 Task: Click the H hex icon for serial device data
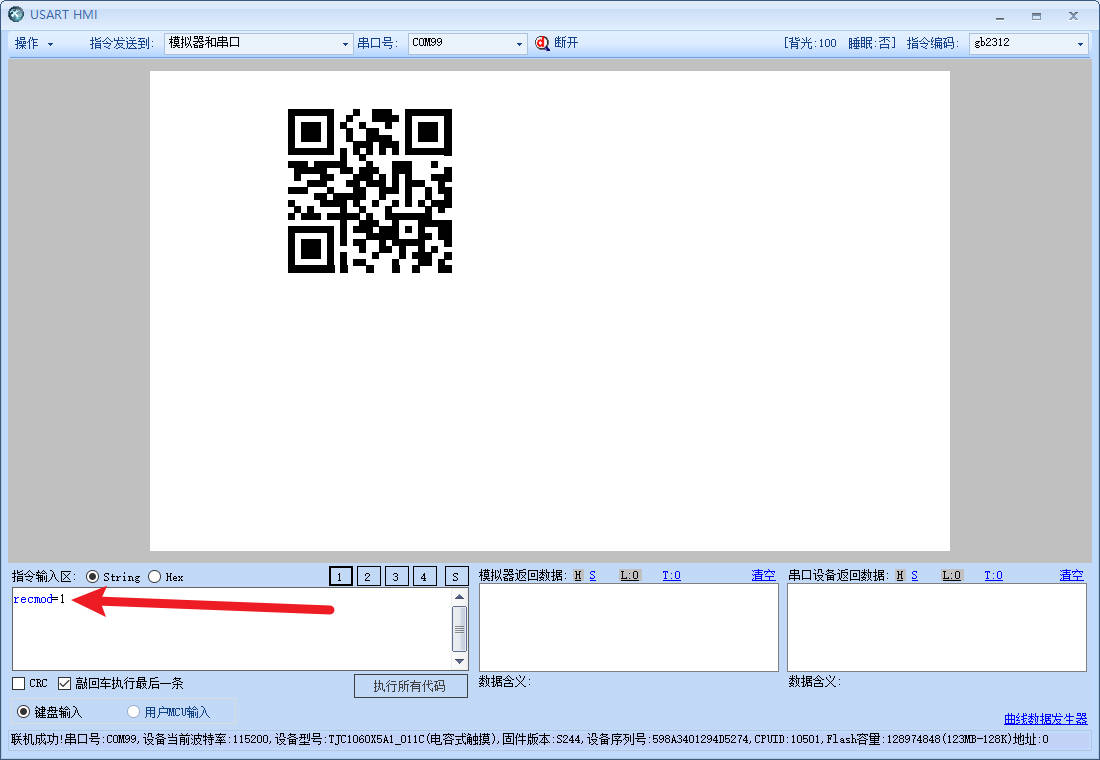[899, 575]
